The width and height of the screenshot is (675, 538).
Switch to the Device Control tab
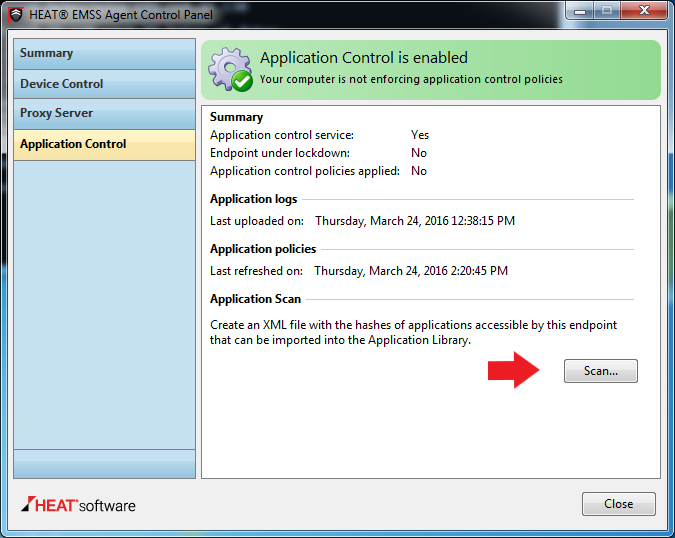point(104,84)
